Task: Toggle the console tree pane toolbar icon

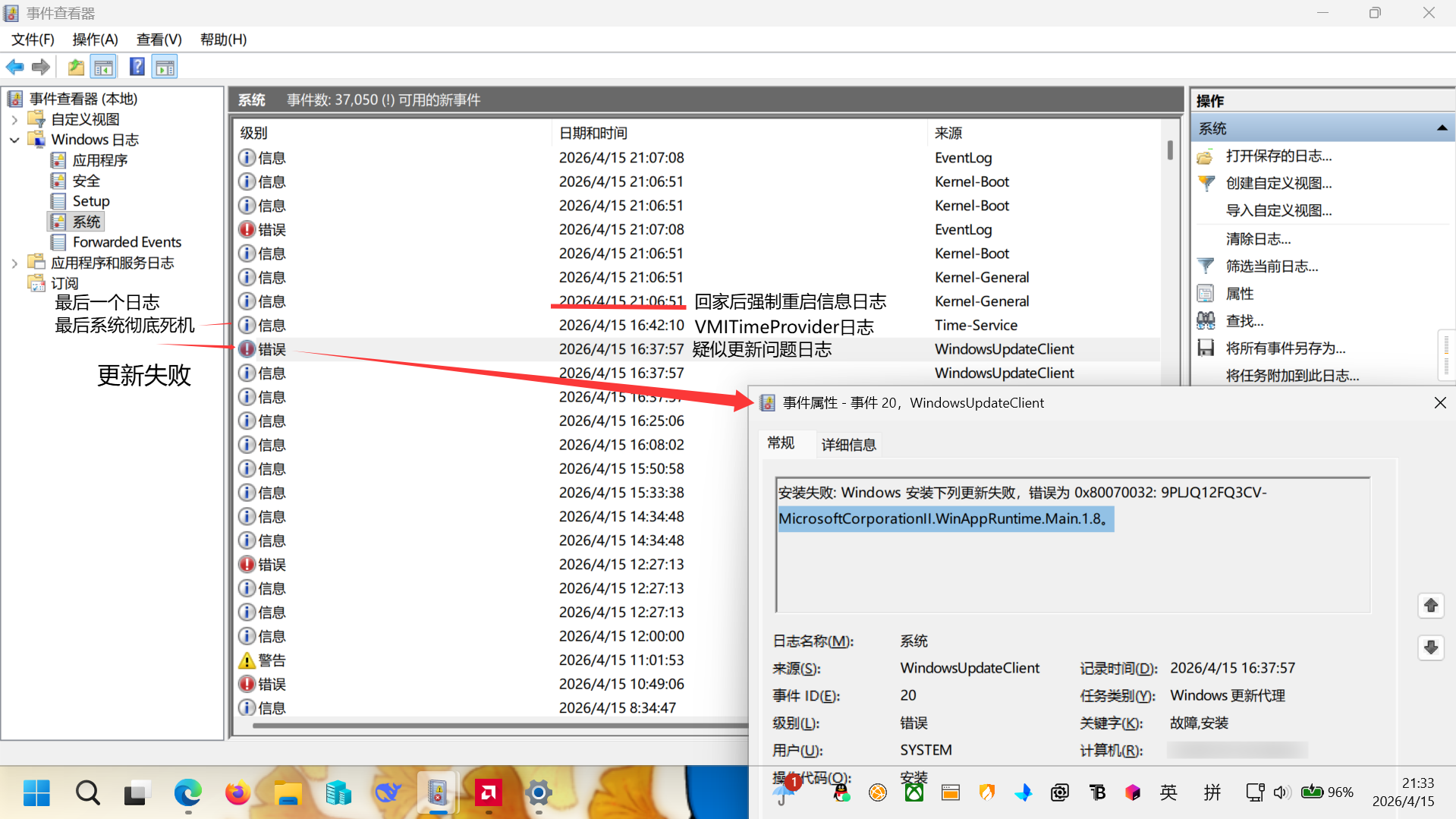Action: [104, 68]
